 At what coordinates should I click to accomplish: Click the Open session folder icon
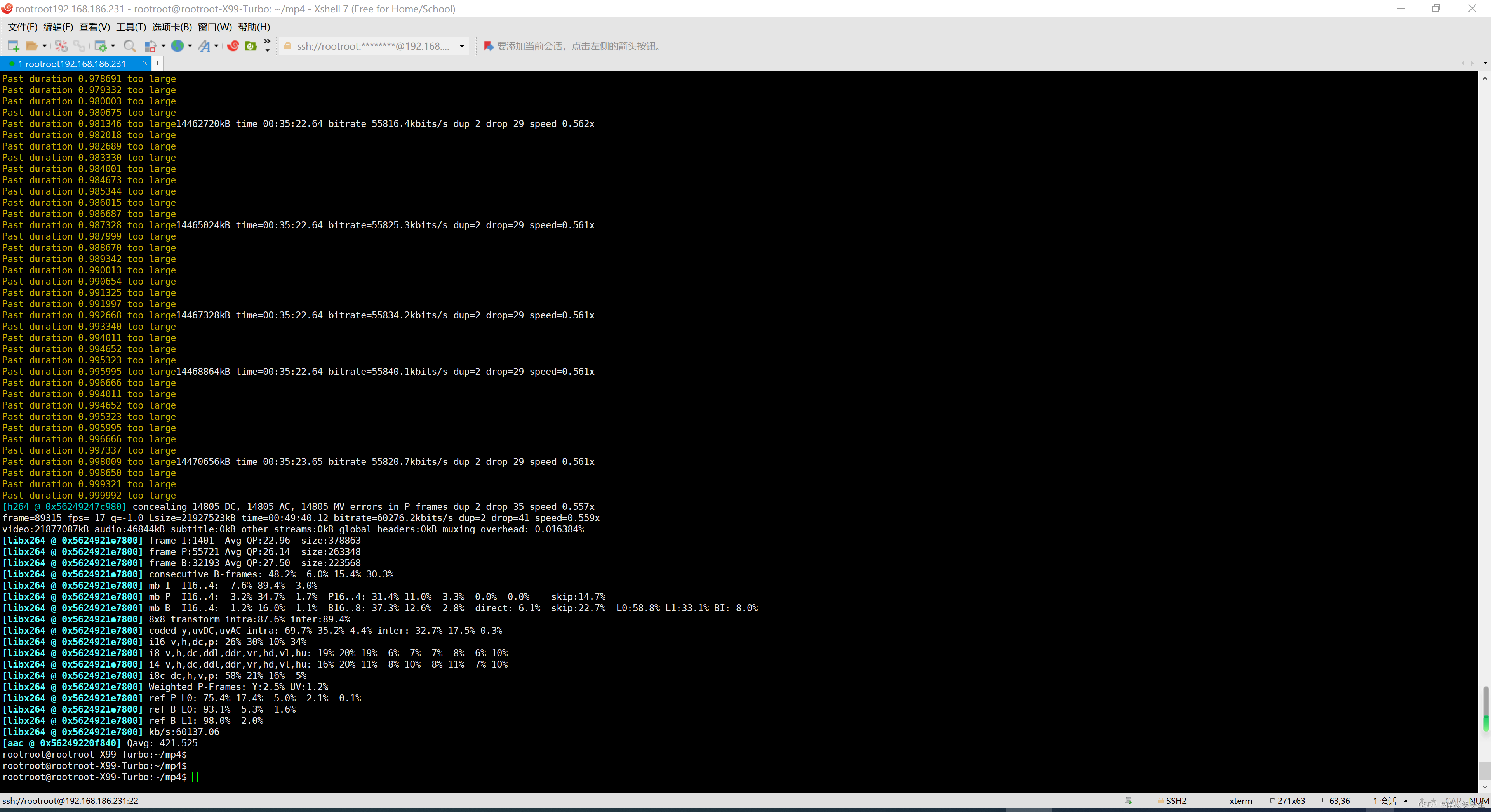coord(32,46)
